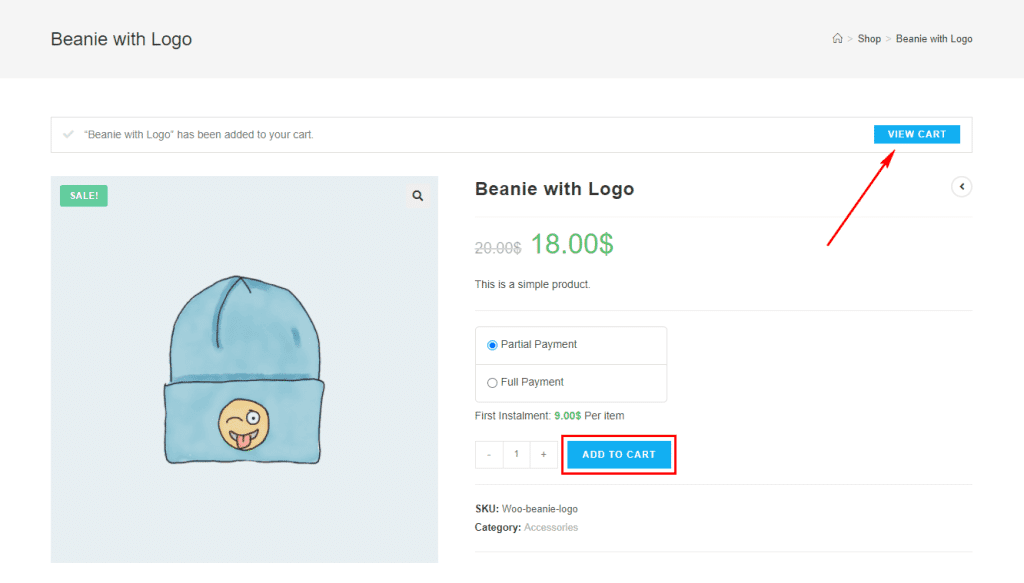Click the quantity input field
The image size is (1024, 583).
(x=516, y=455)
